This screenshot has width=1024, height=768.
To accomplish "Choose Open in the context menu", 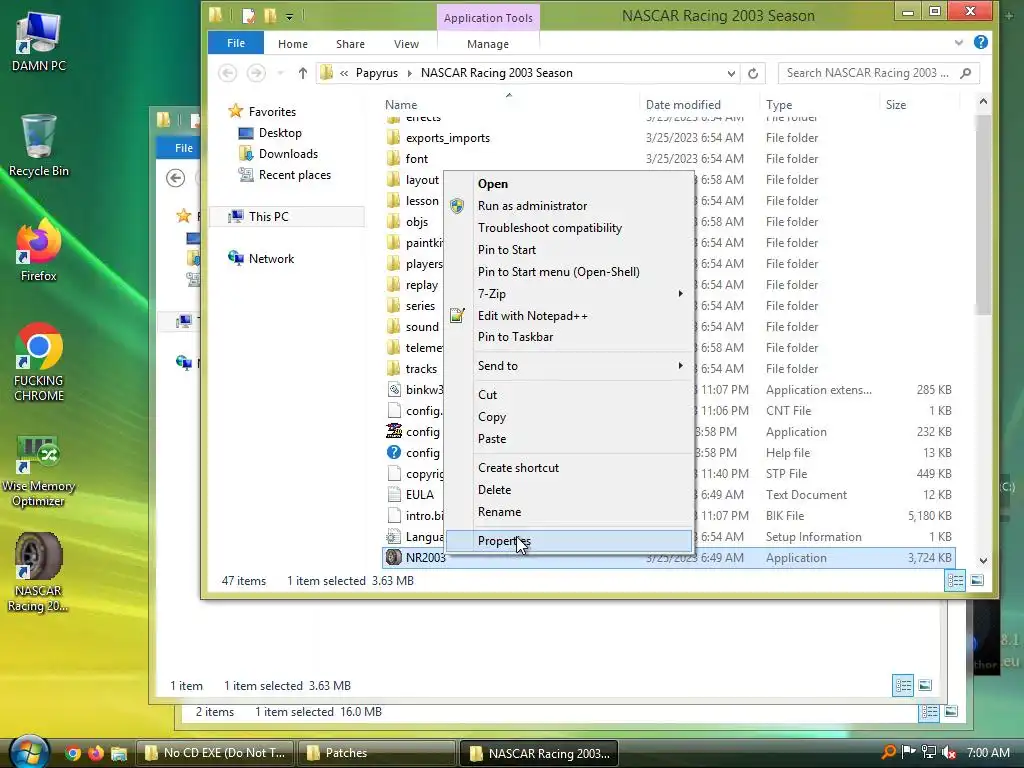I will coord(492,184).
